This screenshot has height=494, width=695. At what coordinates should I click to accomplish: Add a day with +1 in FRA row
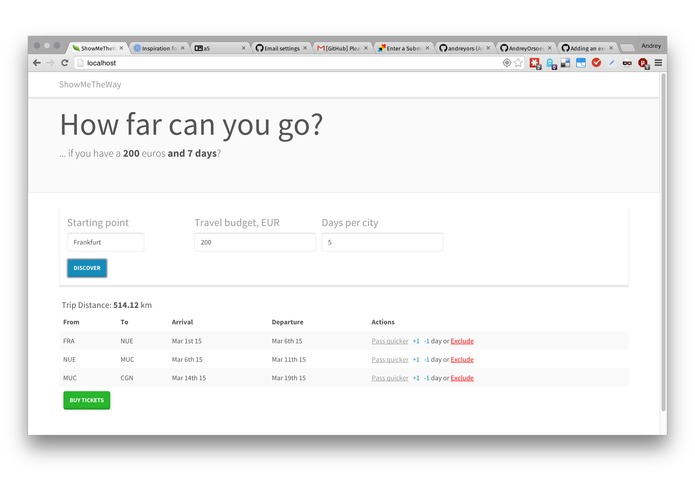[x=416, y=341]
